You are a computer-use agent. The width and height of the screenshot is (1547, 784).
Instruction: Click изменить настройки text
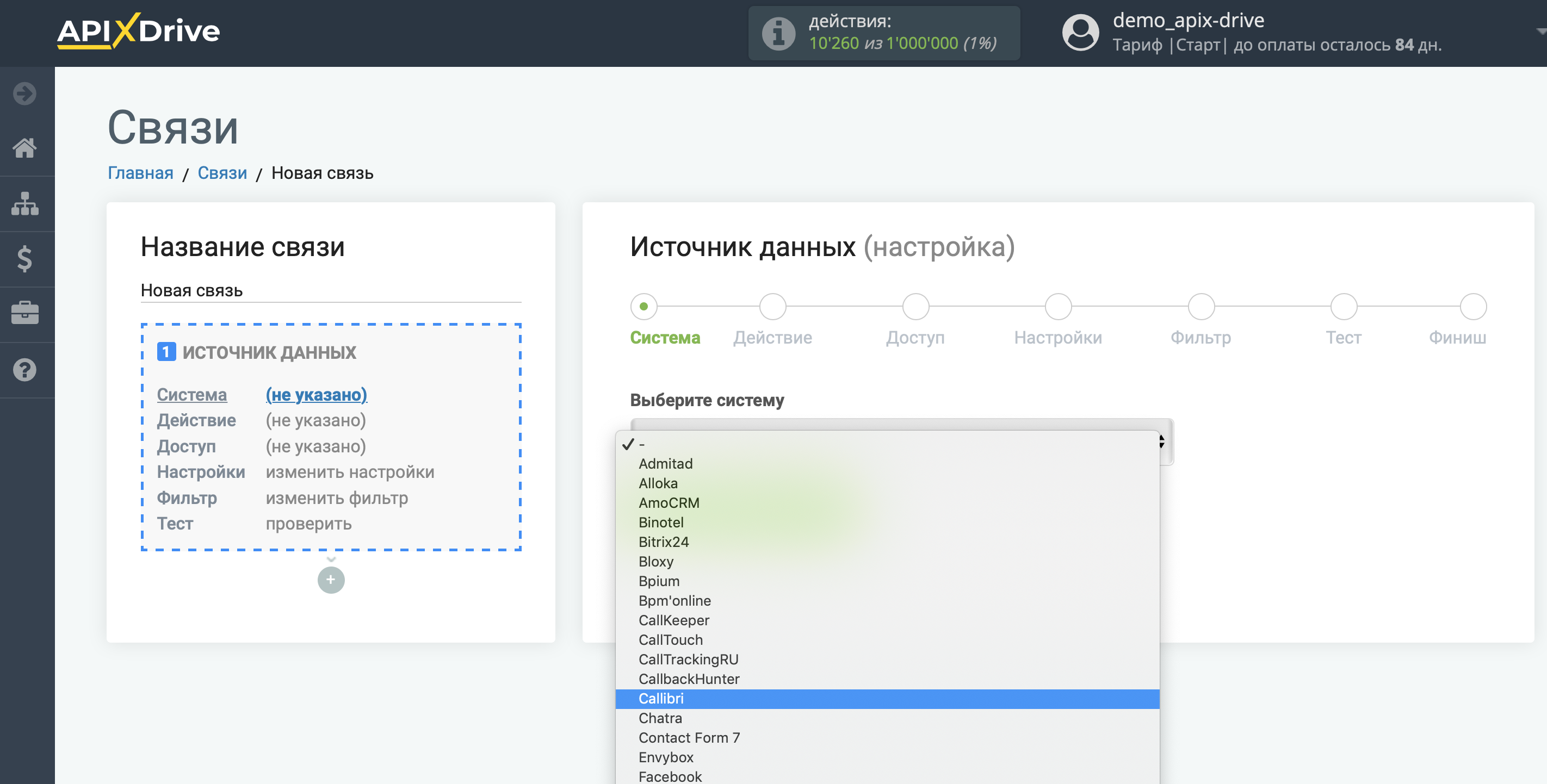350,472
